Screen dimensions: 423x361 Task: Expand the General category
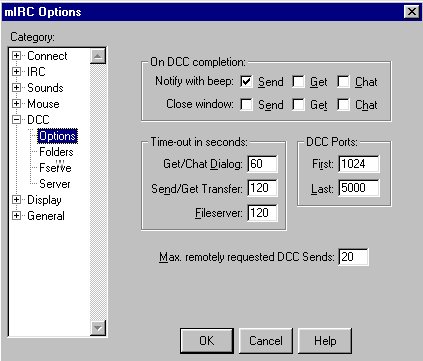16,216
